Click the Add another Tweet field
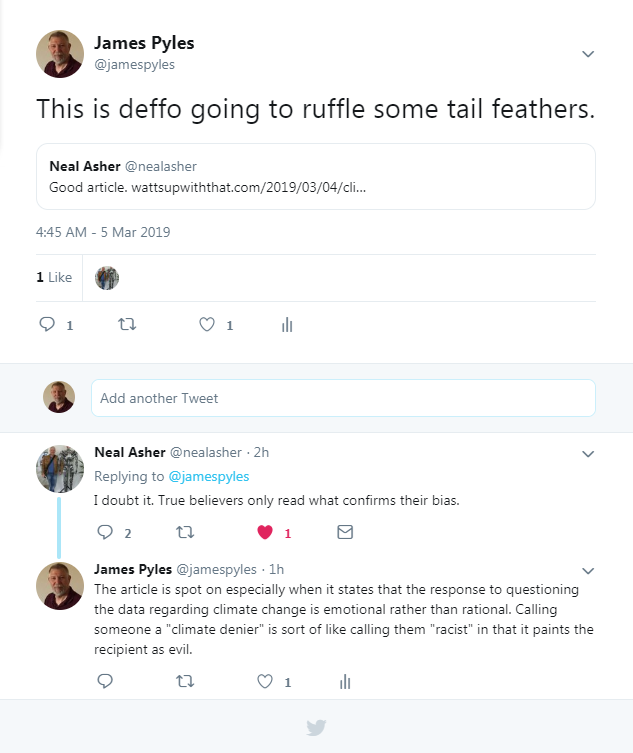The height and width of the screenshot is (753, 633). click(342, 398)
